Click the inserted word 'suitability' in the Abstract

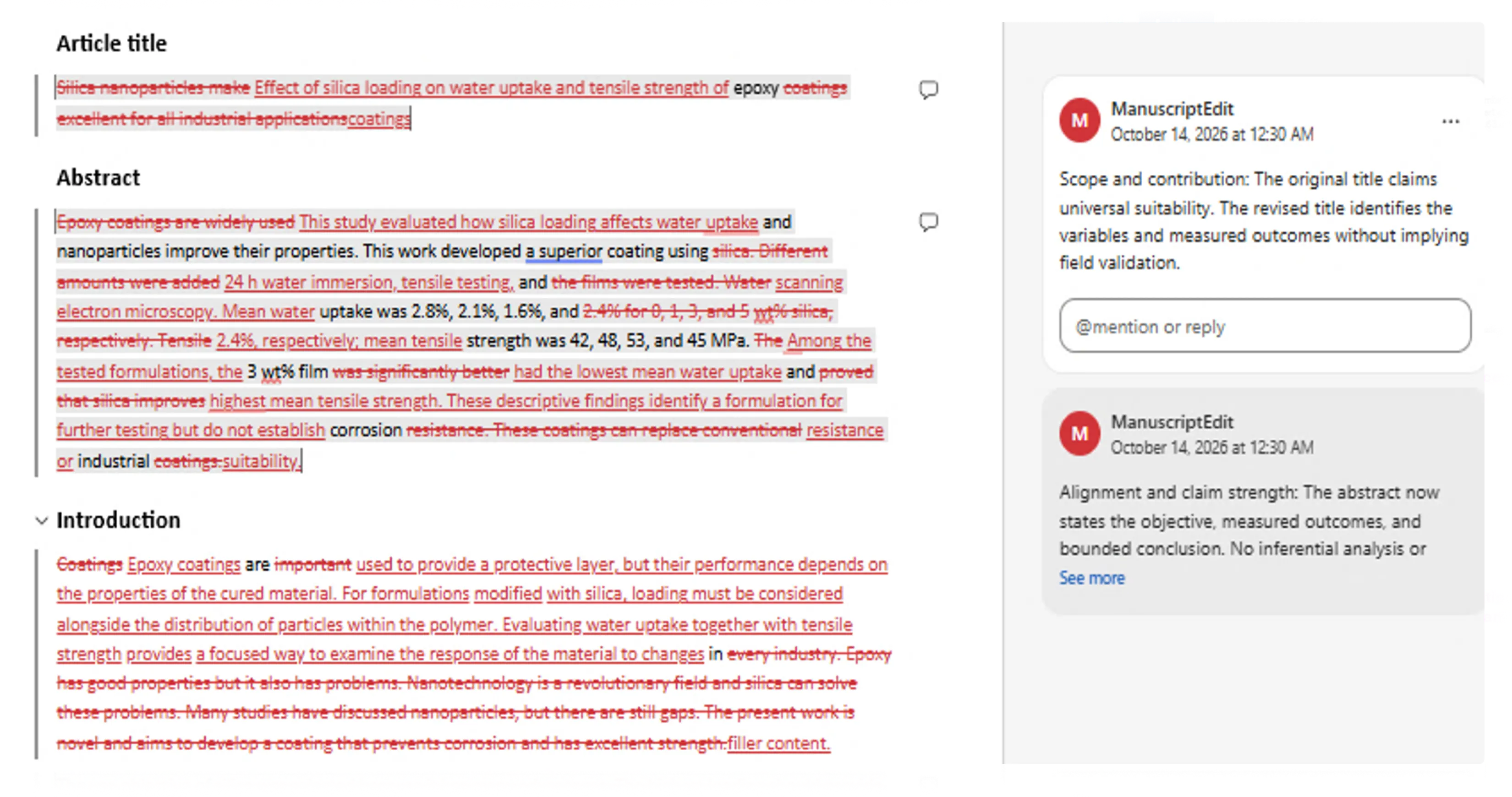pos(260,462)
